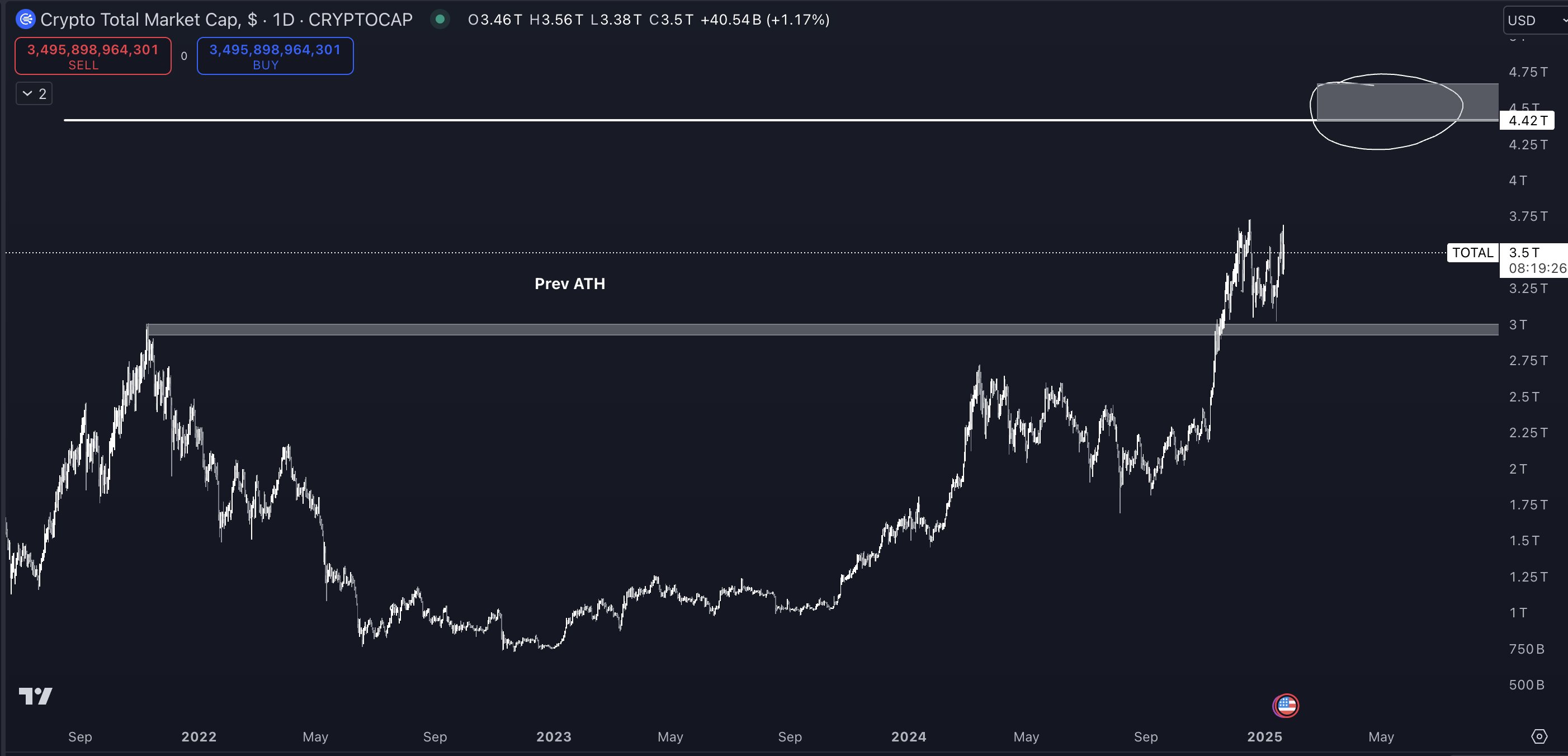This screenshot has width=1568, height=756.
Task: Click the Crypto Total Market Cap symbol logo
Action: coord(26,20)
